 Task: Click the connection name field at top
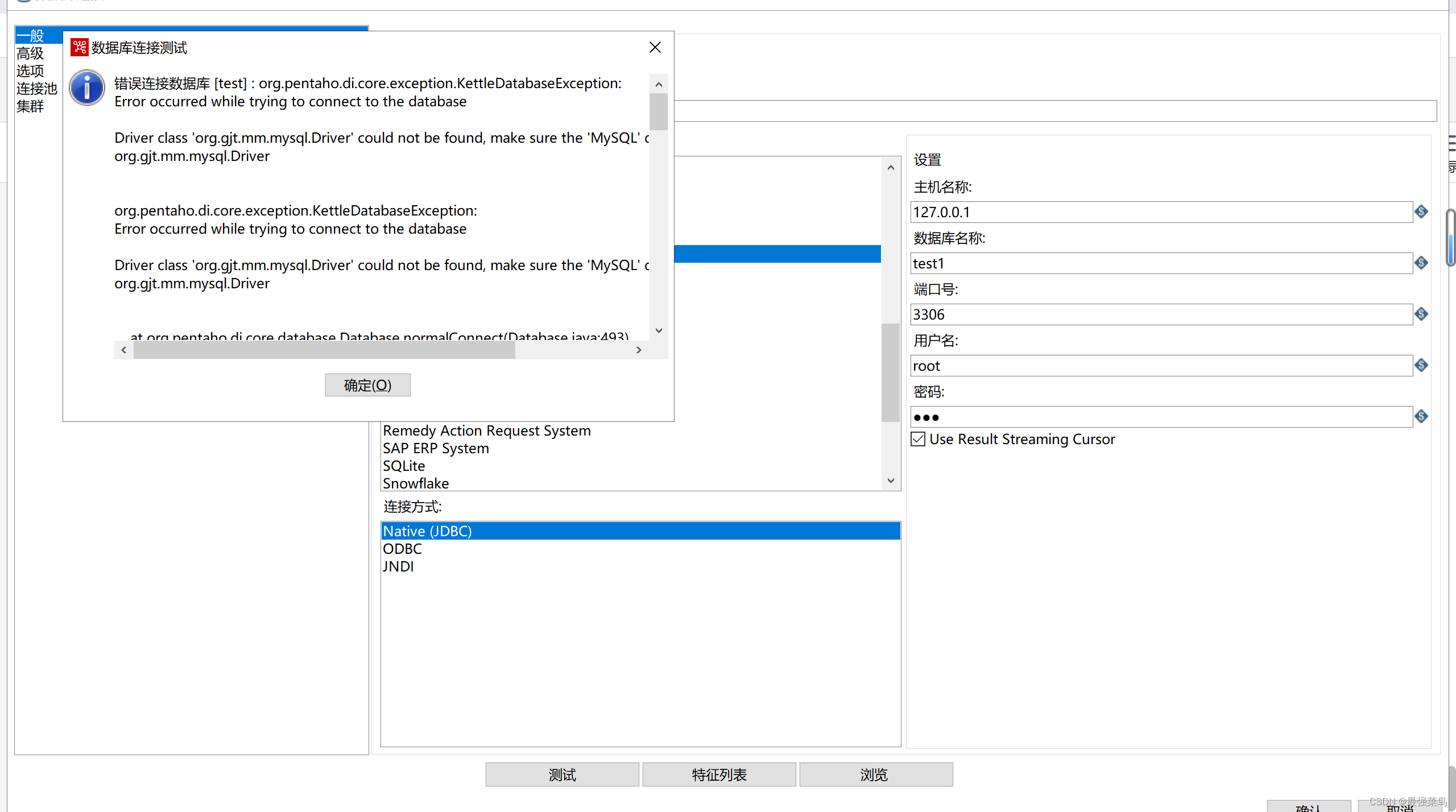point(1056,111)
